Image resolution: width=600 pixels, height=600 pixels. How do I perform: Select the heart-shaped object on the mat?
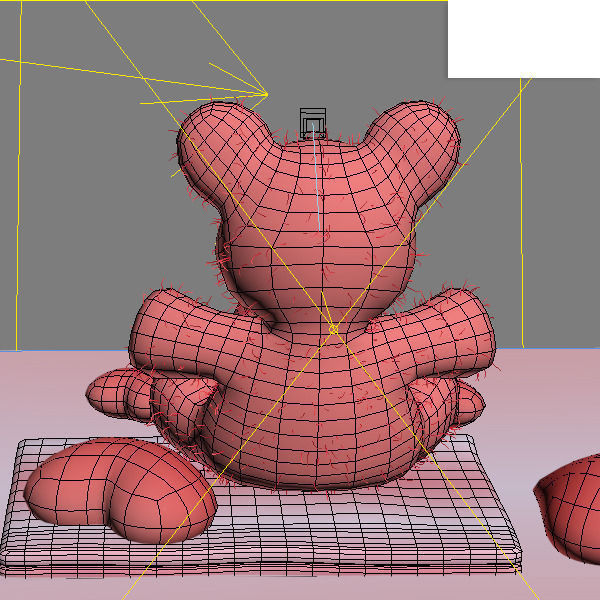point(121,491)
